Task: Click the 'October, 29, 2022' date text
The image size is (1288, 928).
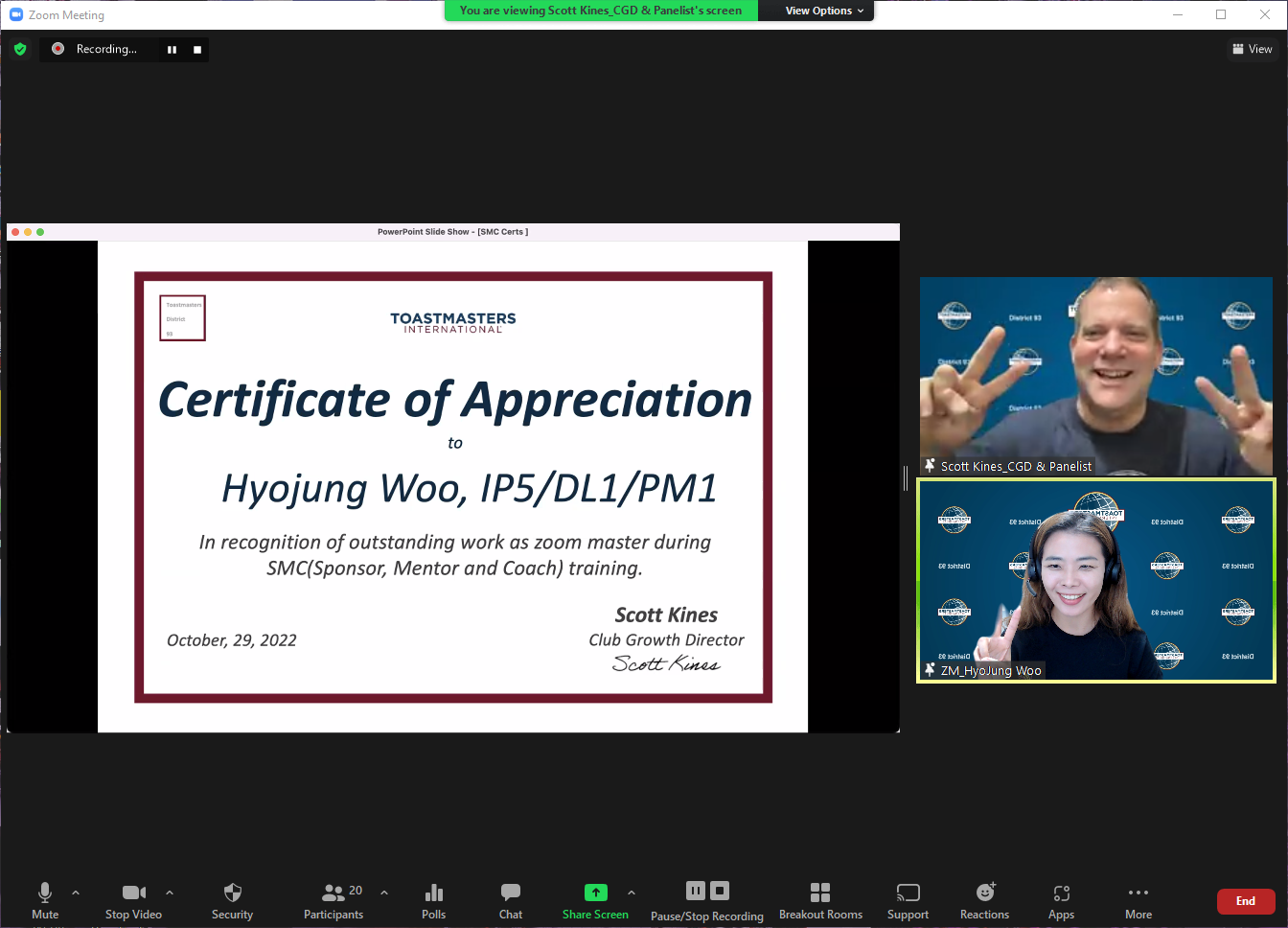Action: [232, 640]
